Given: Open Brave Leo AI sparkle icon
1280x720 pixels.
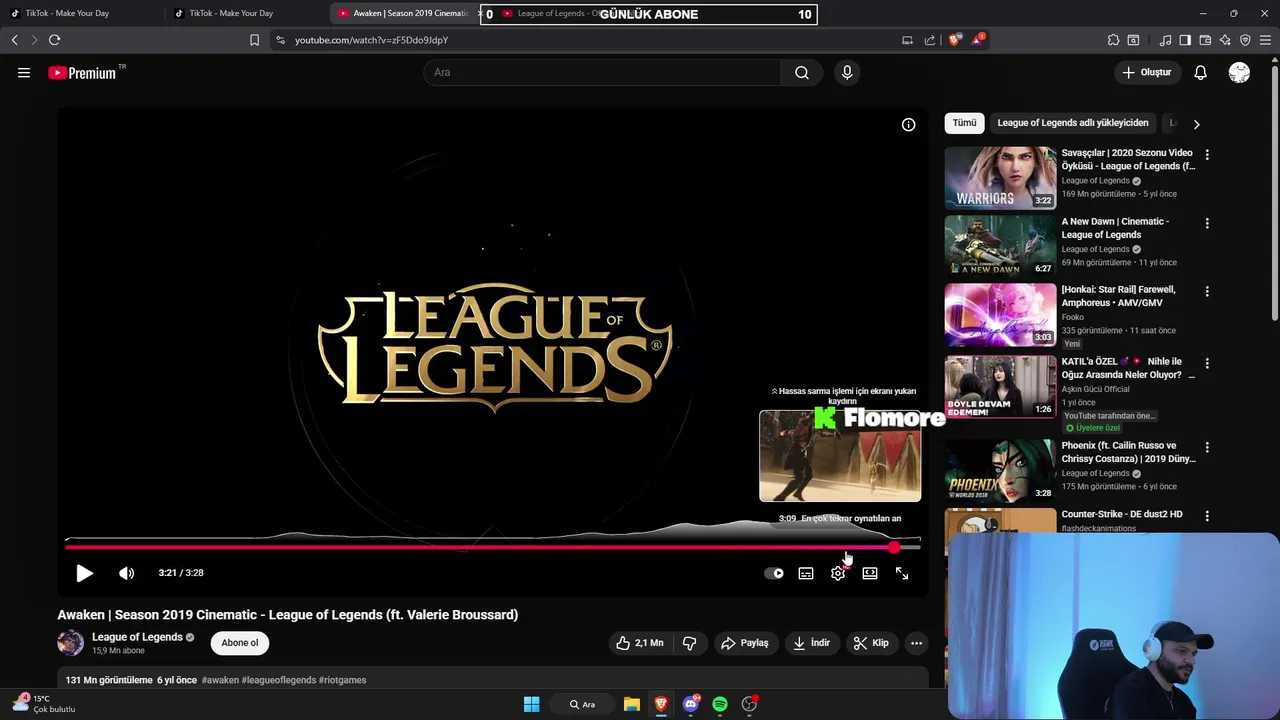Looking at the screenshot, I should tap(1225, 40).
